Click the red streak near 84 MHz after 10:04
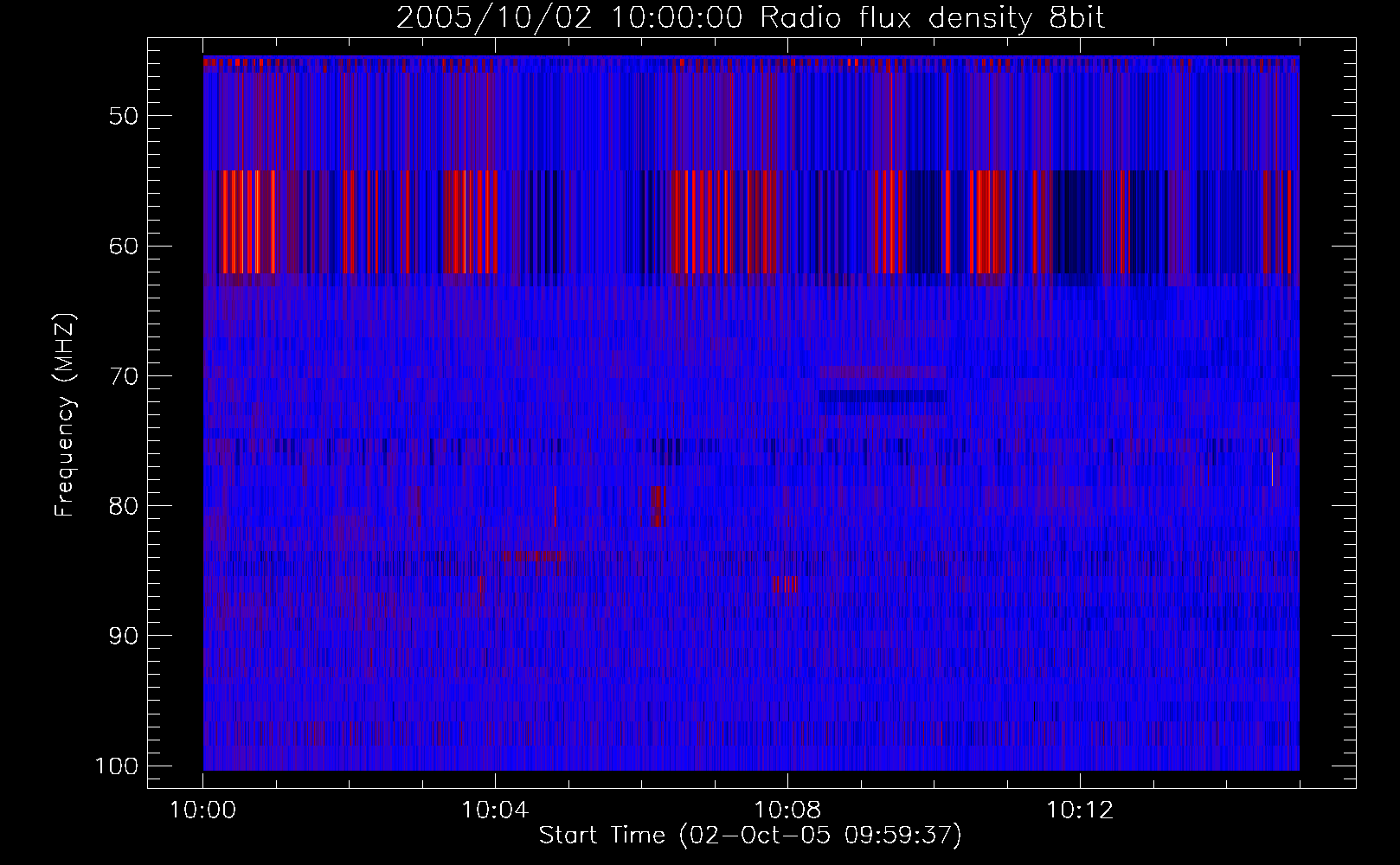Image resolution: width=1400 pixels, height=865 pixels. (534, 556)
